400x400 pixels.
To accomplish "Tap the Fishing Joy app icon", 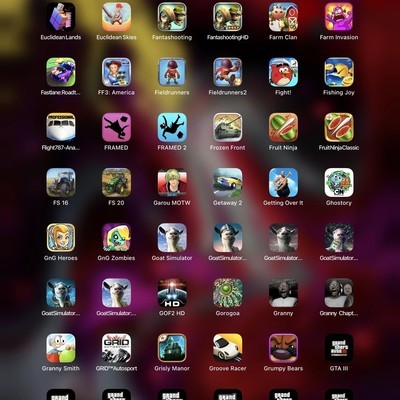I will click(x=339, y=72).
